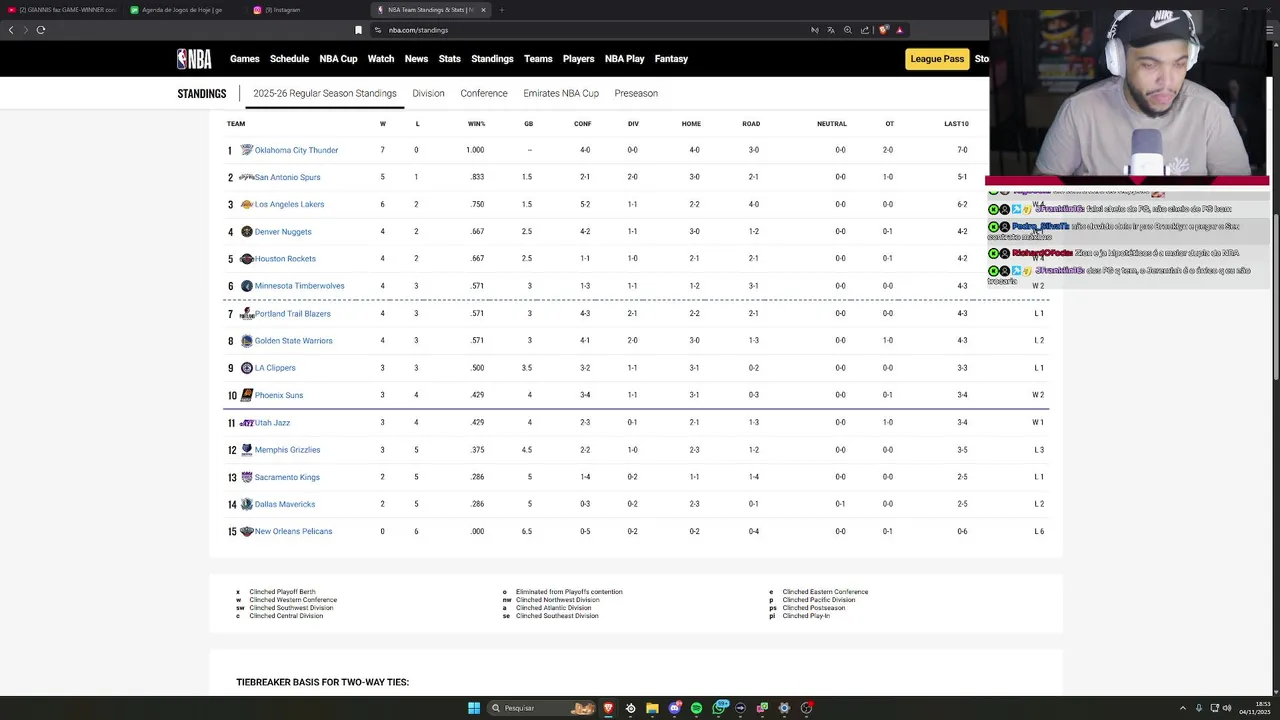Open Golden State Warriors team link
This screenshot has width=1280, height=720.
click(294, 341)
